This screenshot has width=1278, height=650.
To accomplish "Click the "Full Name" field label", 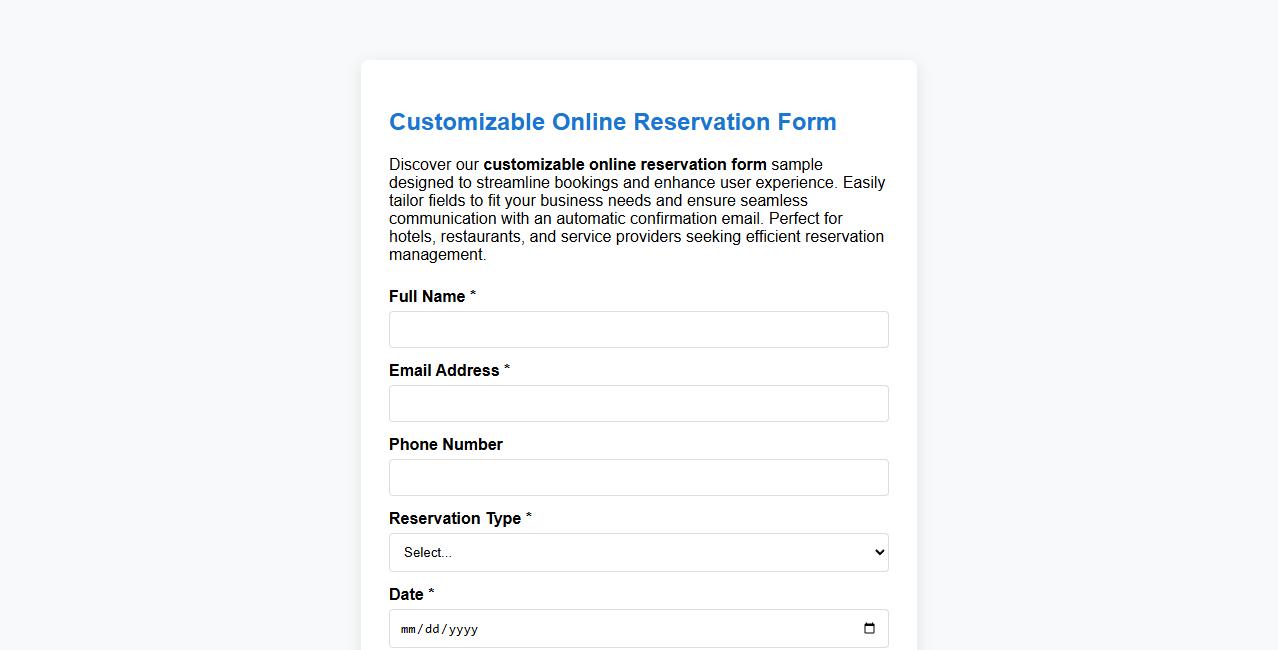I will pyautogui.click(x=425, y=296).
